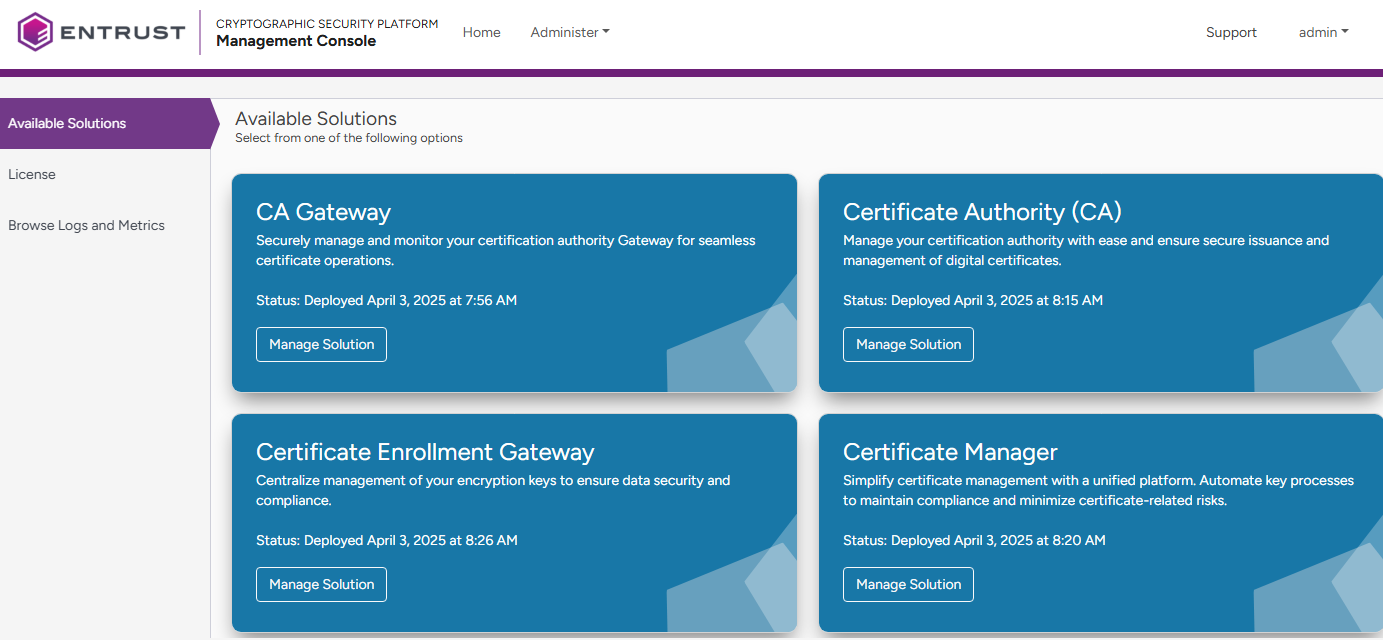
Task: Open the License sidebar section
Action: [x=32, y=174]
